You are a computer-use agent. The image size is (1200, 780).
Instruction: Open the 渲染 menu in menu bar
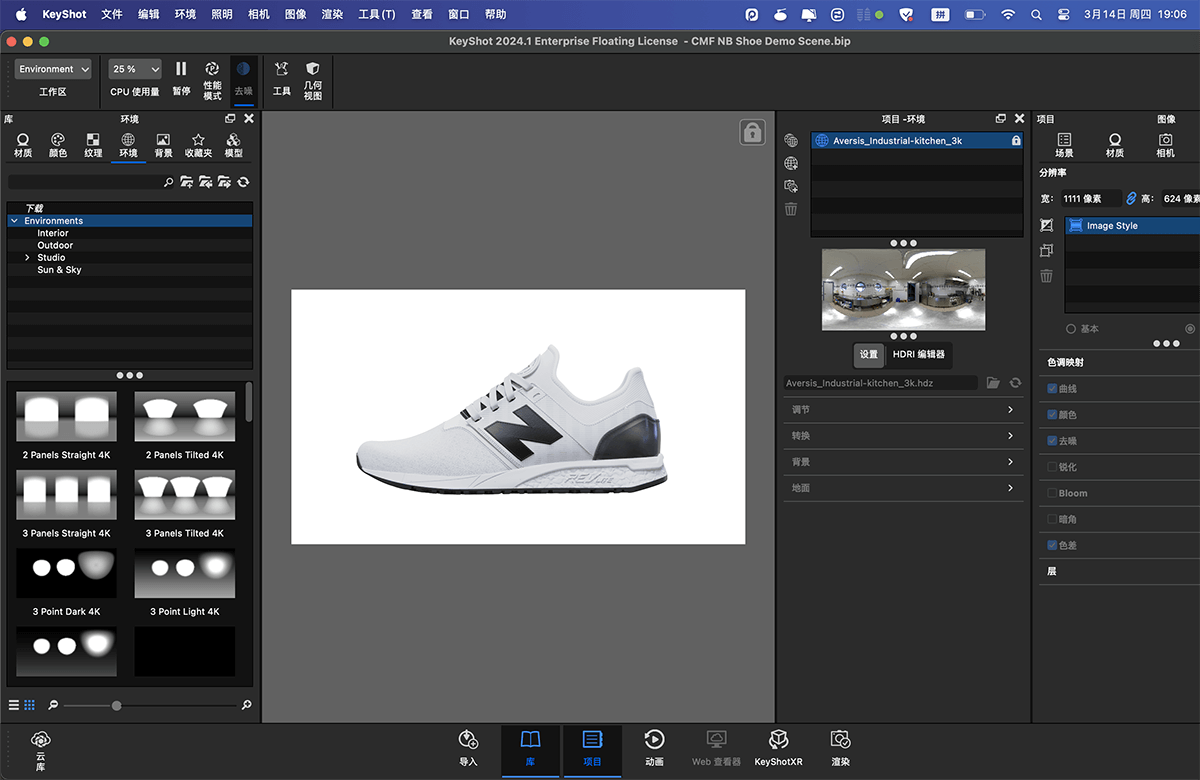coord(333,15)
